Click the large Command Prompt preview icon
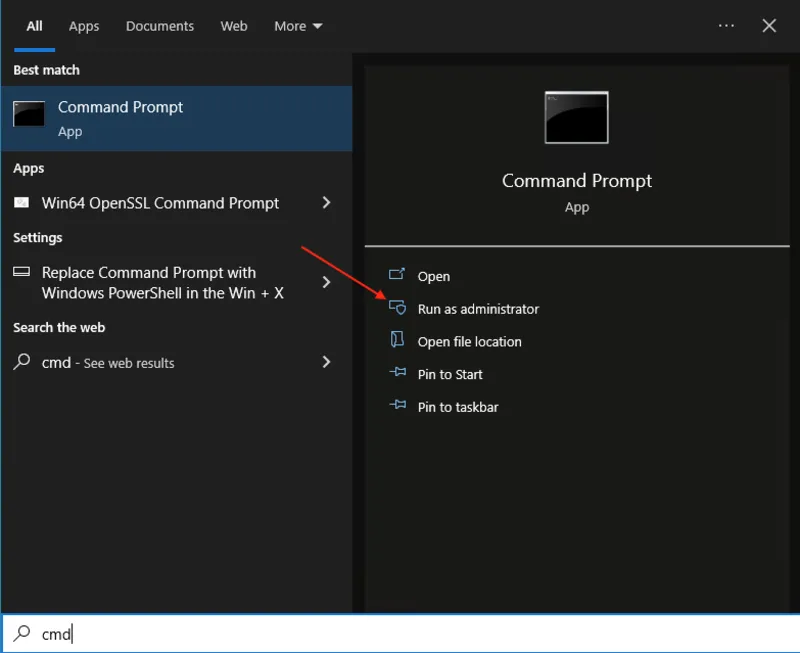Viewport: 800px width, 653px height. pos(577,117)
